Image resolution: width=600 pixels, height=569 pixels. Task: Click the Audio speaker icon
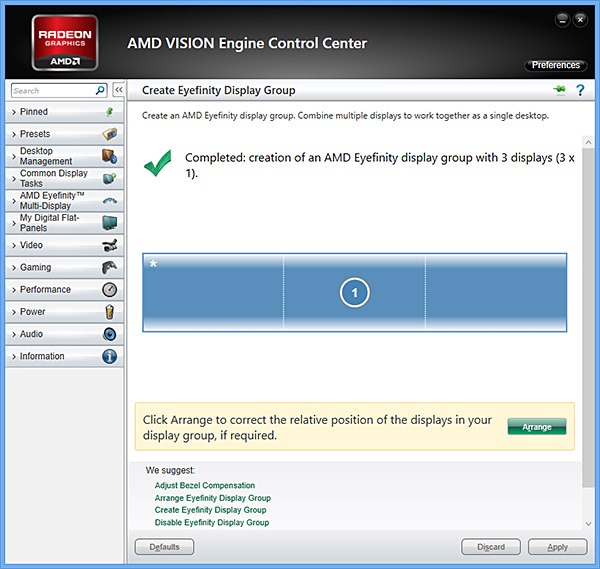(x=110, y=334)
